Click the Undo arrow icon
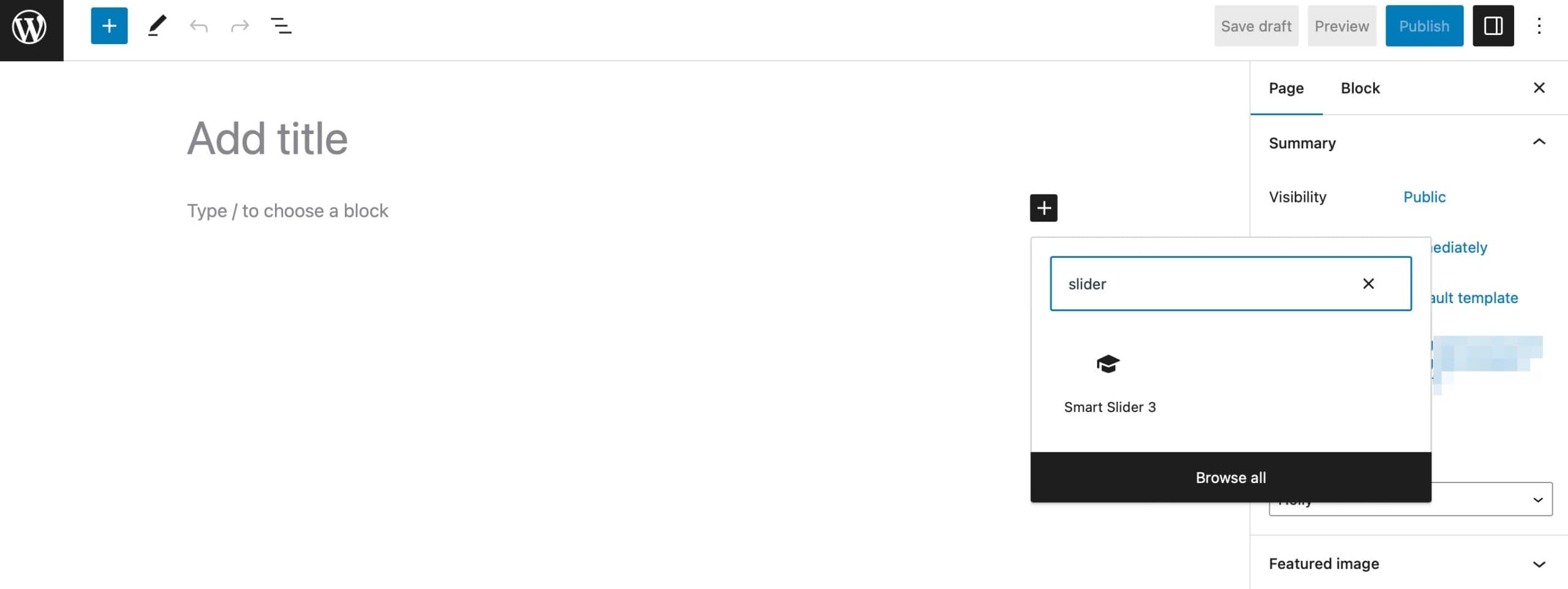 [198, 26]
